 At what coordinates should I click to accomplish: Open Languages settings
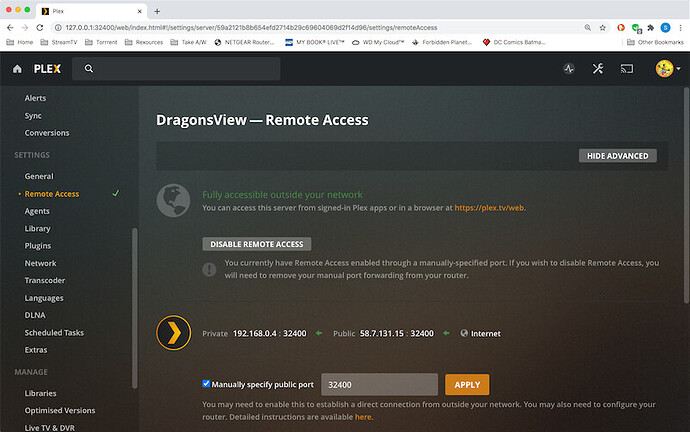tap(44, 298)
